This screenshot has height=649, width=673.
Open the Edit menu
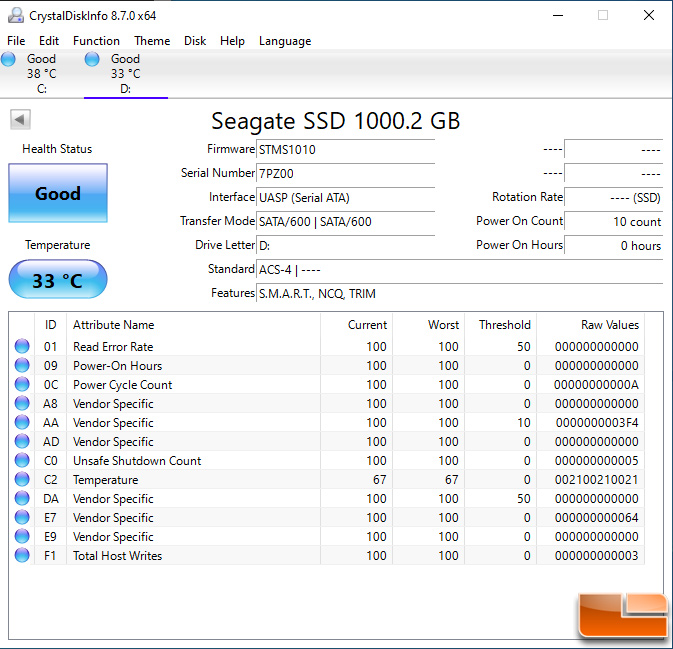49,41
